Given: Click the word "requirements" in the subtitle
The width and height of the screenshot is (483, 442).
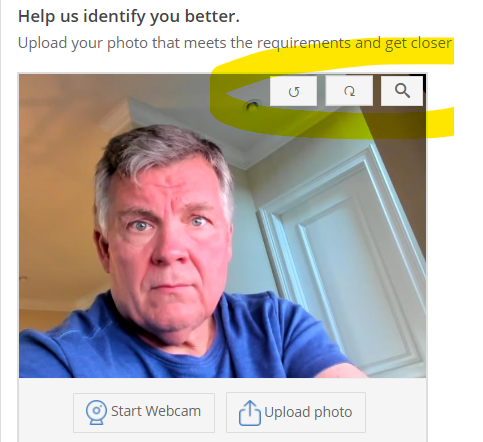Looking at the screenshot, I should point(304,43).
